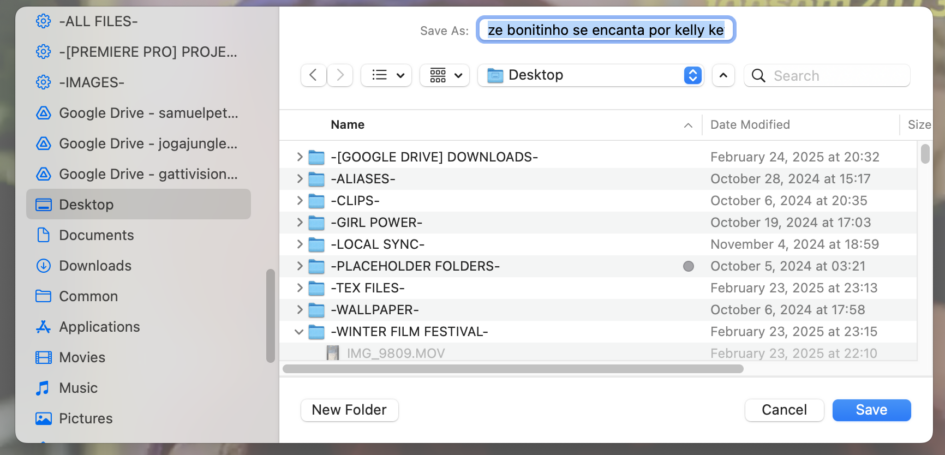The width and height of the screenshot is (945, 455).
Task: Select Applications in the sidebar
Action: point(99,326)
